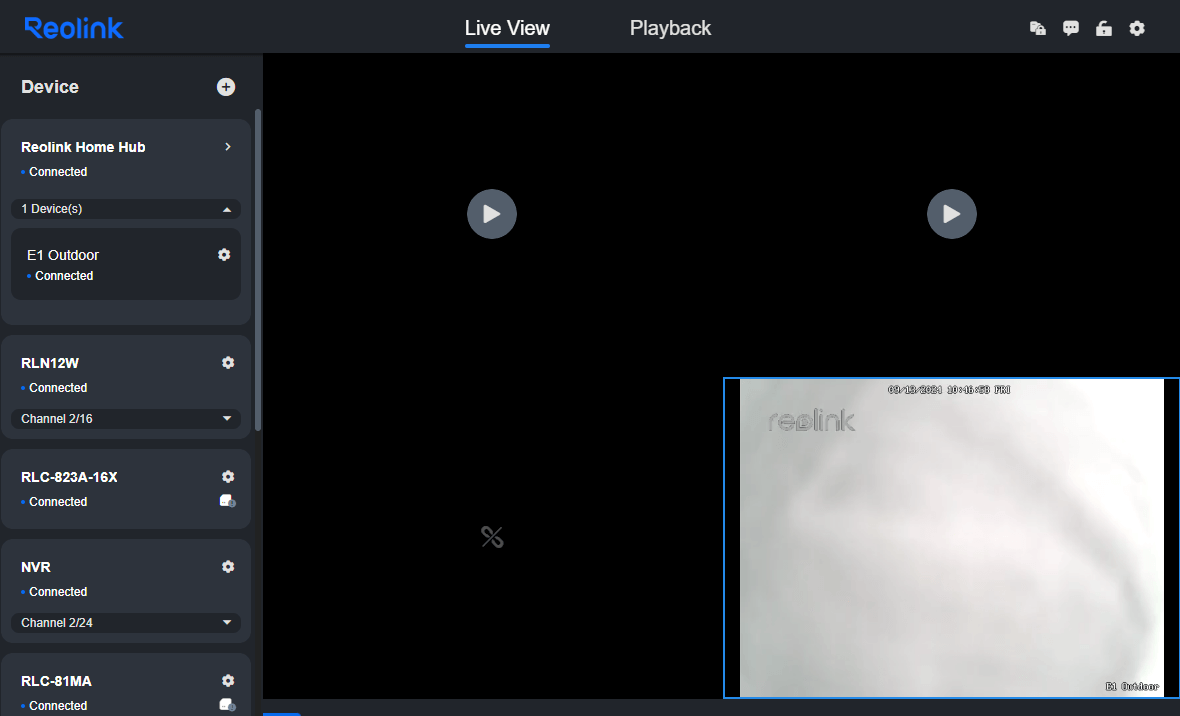The image size is (1180, 716).
Task: Click the Device panel heading
Action: point(50,87)
